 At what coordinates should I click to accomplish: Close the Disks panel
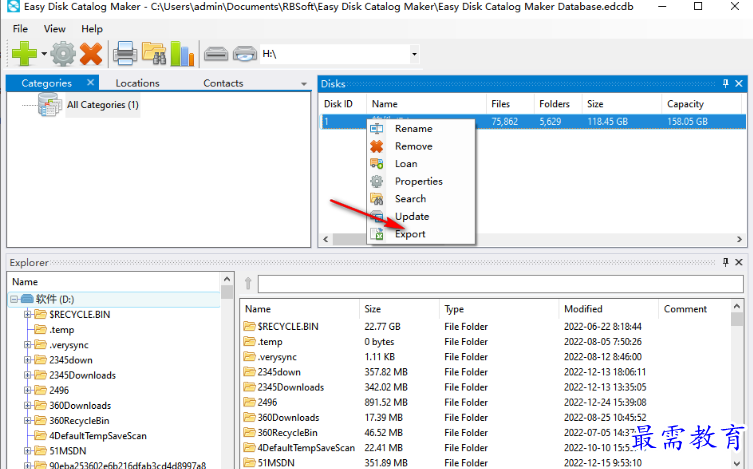[x=739, y=84]
